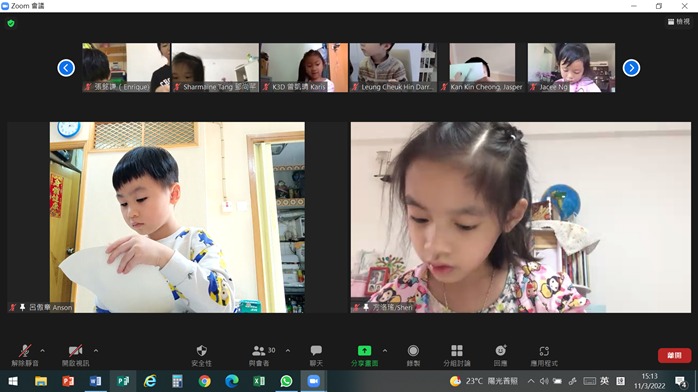Select Jacee Ng's video thumbnail
698x392 pixels.
tap(572, 68)
